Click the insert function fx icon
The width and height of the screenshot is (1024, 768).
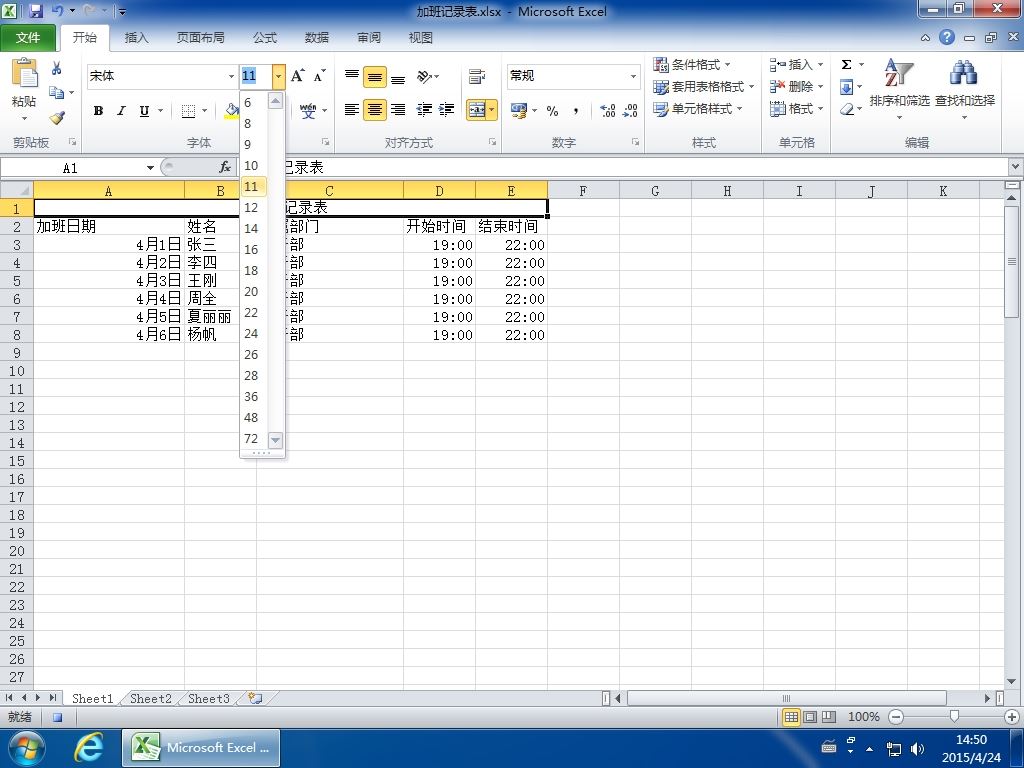(225, 168)
